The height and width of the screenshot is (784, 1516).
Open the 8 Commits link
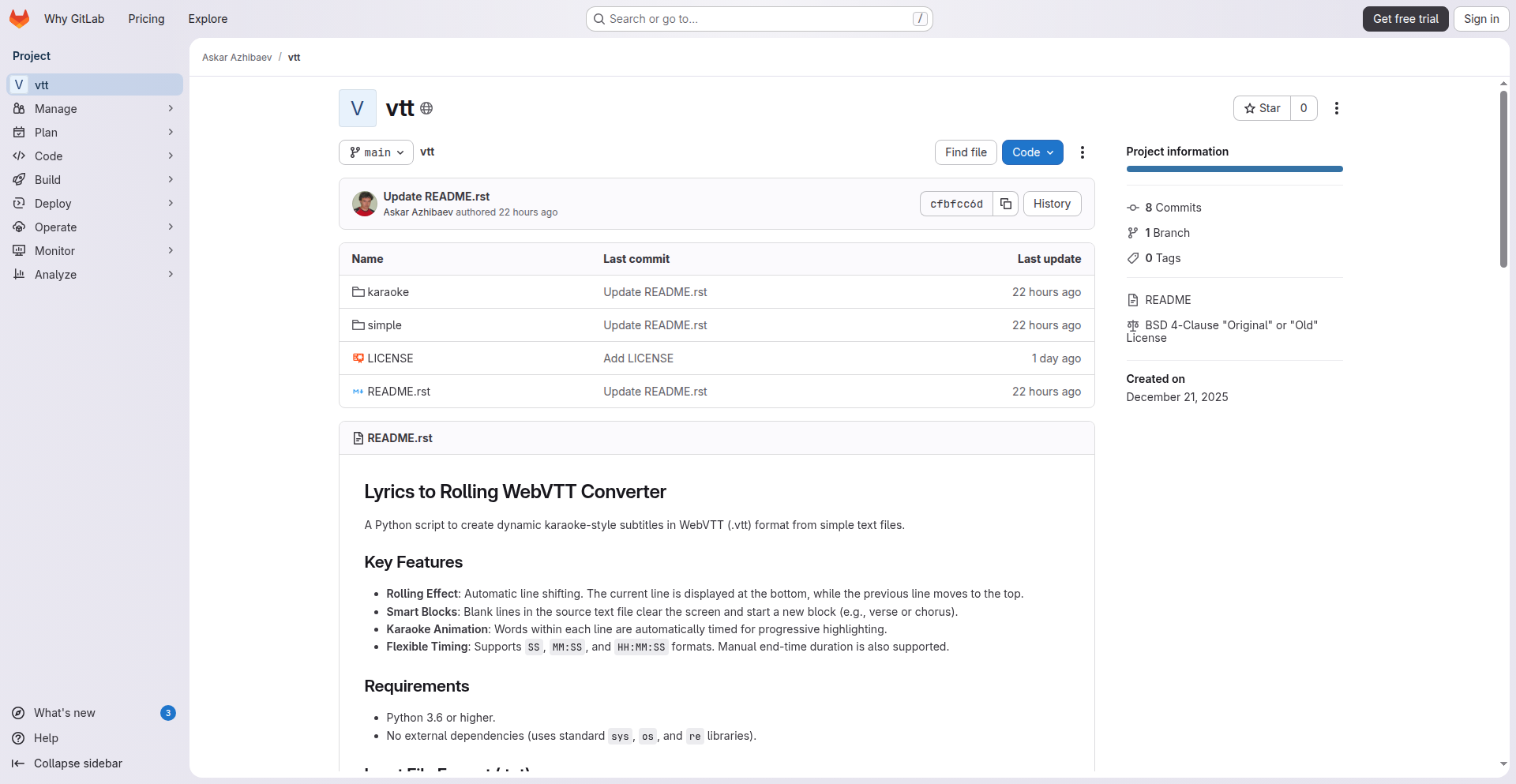(x=1173, y=208)
